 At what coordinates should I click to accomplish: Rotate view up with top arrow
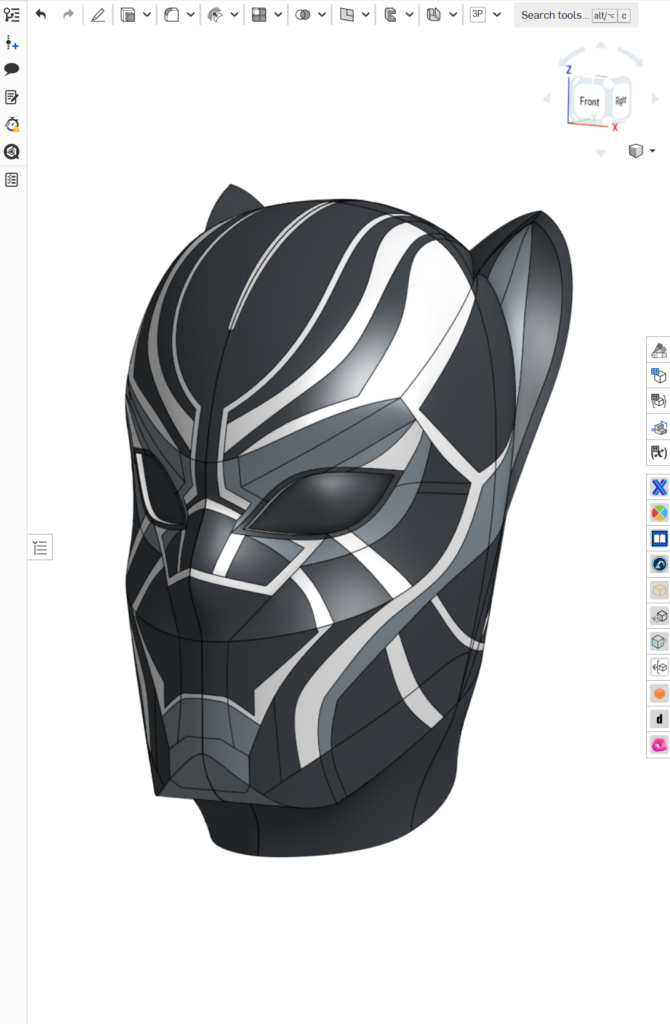coord(601,45)
